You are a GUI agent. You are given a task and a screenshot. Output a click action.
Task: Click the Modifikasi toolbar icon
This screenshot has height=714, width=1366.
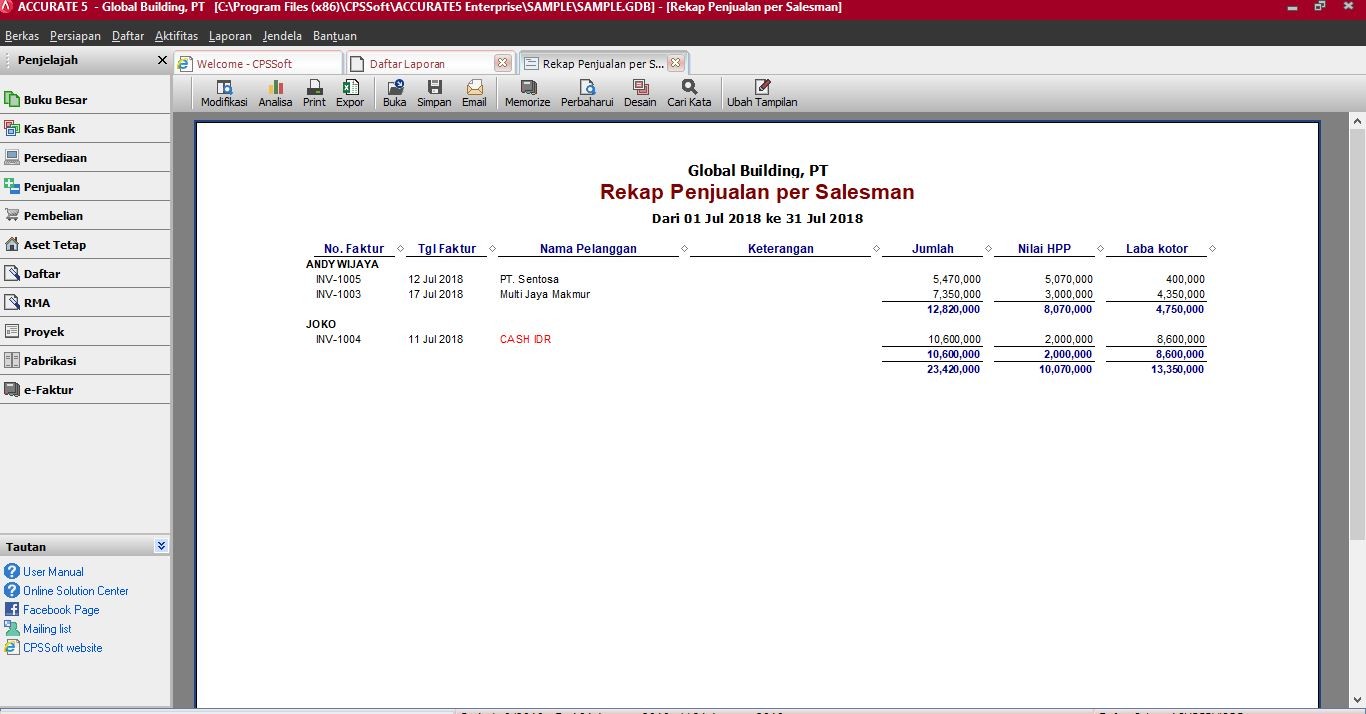coord(224,94)
